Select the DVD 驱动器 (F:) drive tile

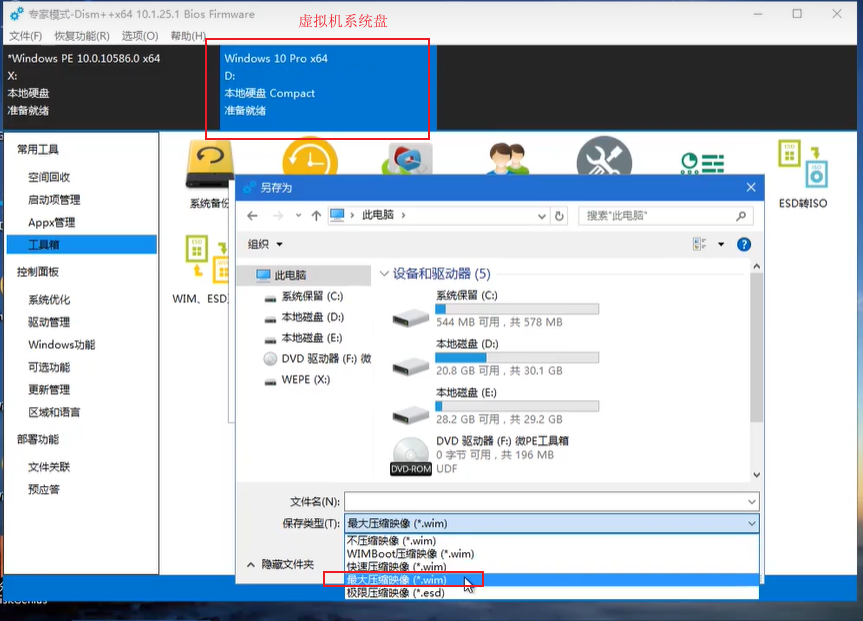tap(480, 455)
